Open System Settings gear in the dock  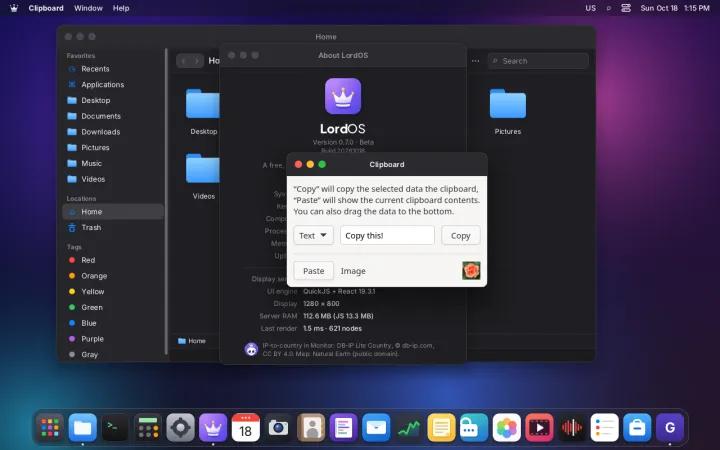coord(180,428)
